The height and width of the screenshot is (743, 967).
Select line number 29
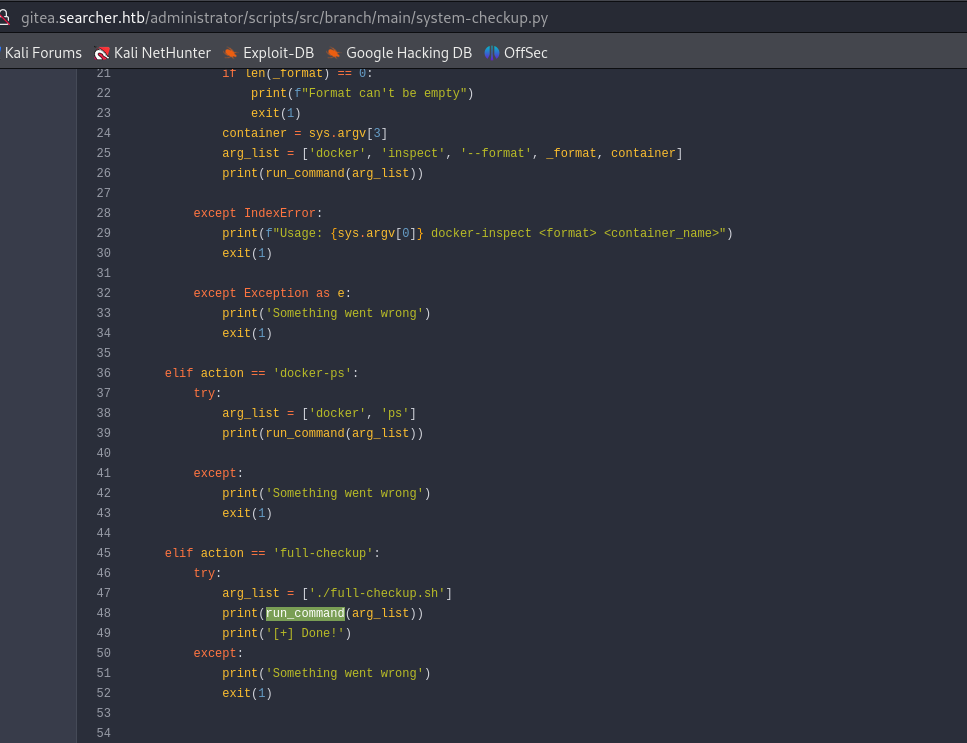[104, 233]
